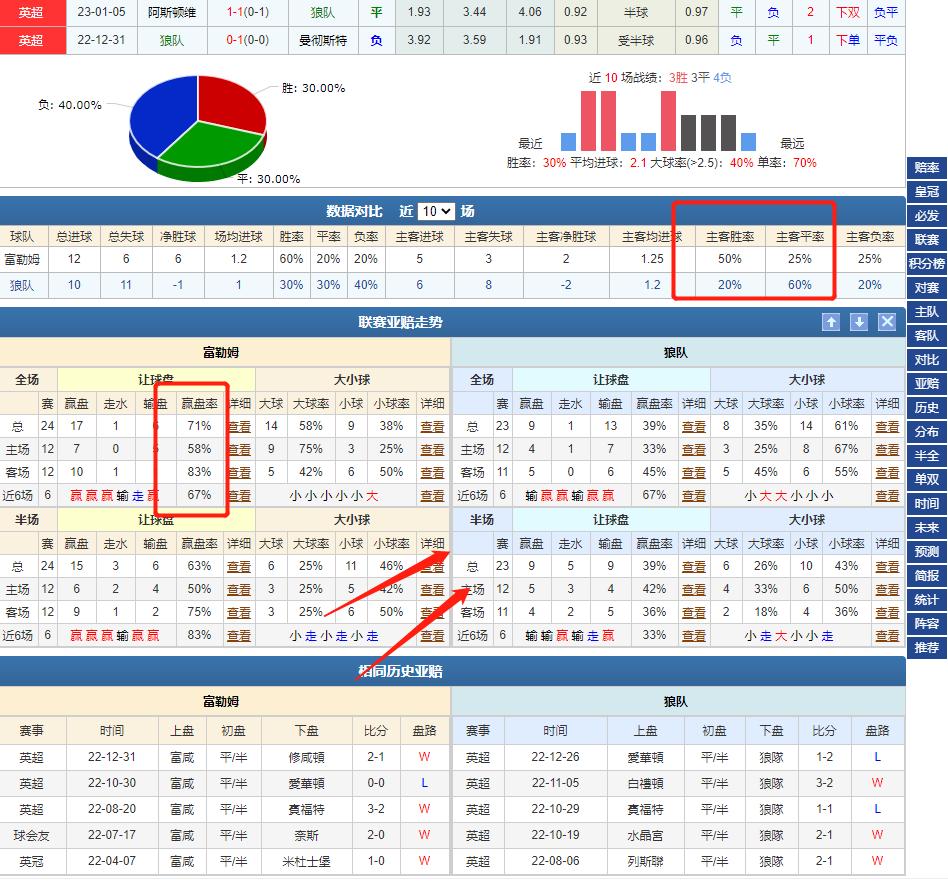Jump to 时间 section from sidebar

click(927, 504)
